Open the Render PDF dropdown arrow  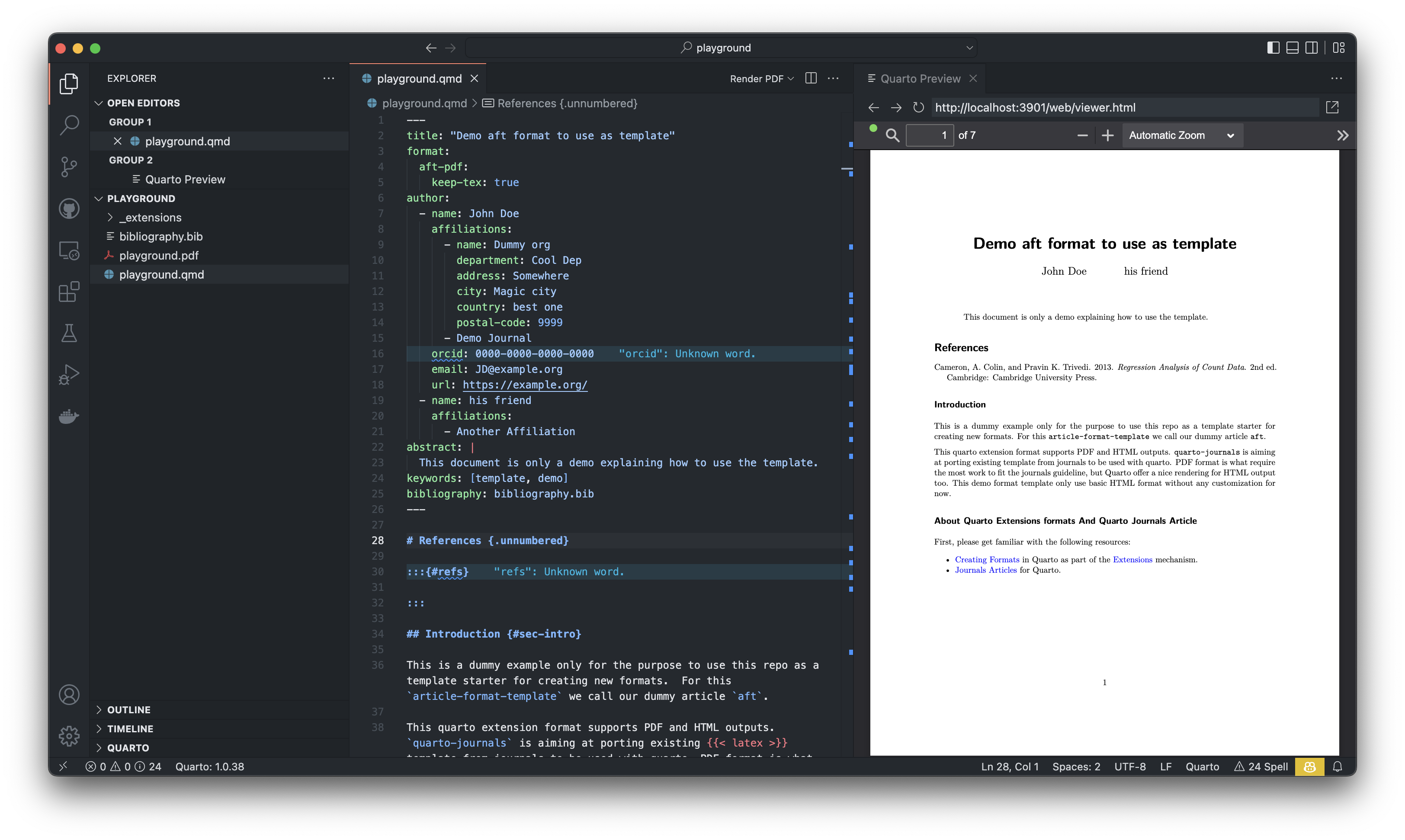tap(791, 79)
